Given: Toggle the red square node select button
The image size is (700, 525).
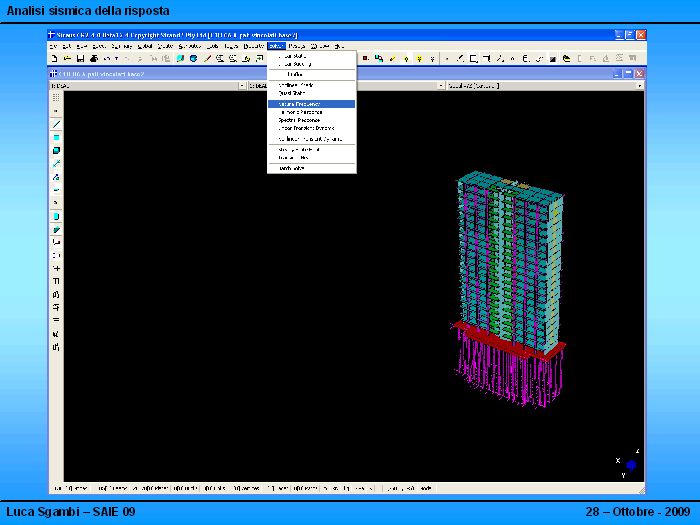Looking at the screenshot, I should pos(365,58).
